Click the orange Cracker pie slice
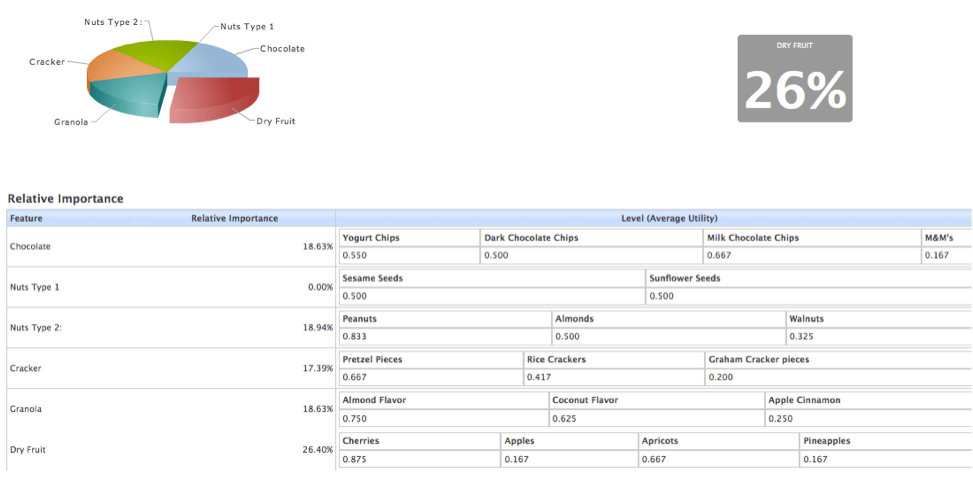Viewport: 973px width, 482px height. 121,68
